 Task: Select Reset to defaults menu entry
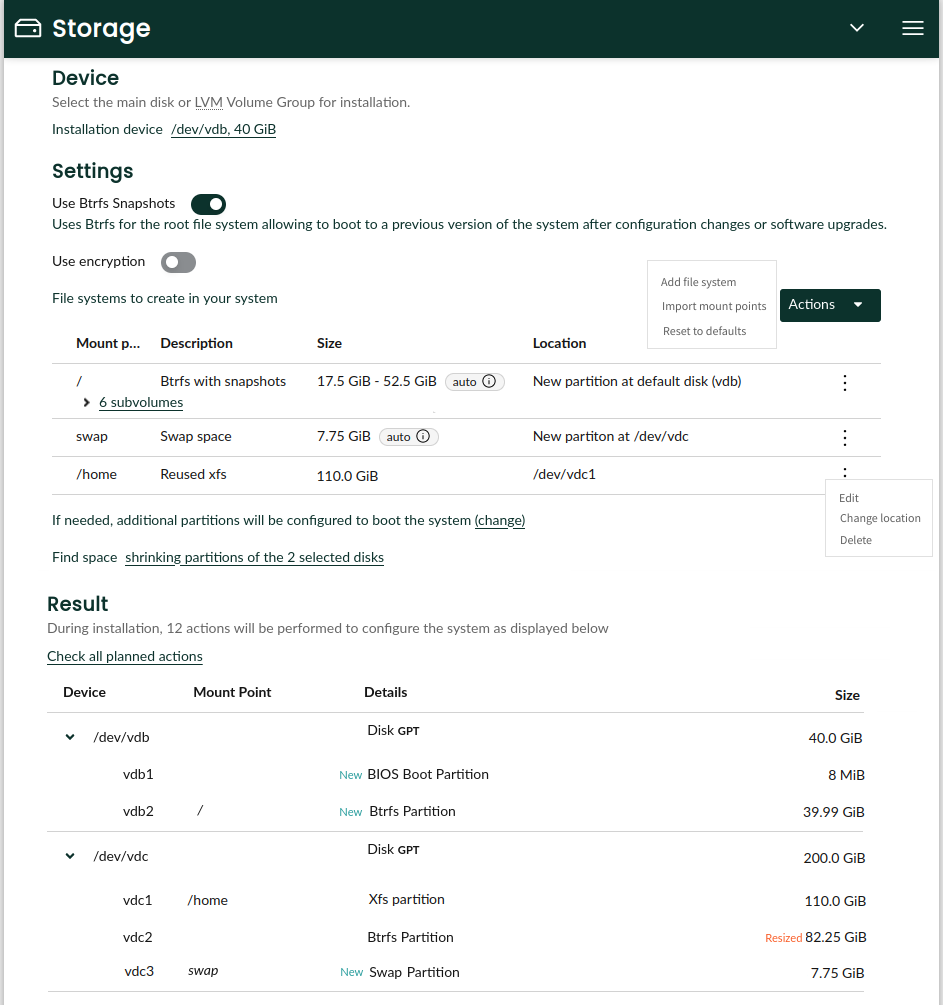coord(705,331)
